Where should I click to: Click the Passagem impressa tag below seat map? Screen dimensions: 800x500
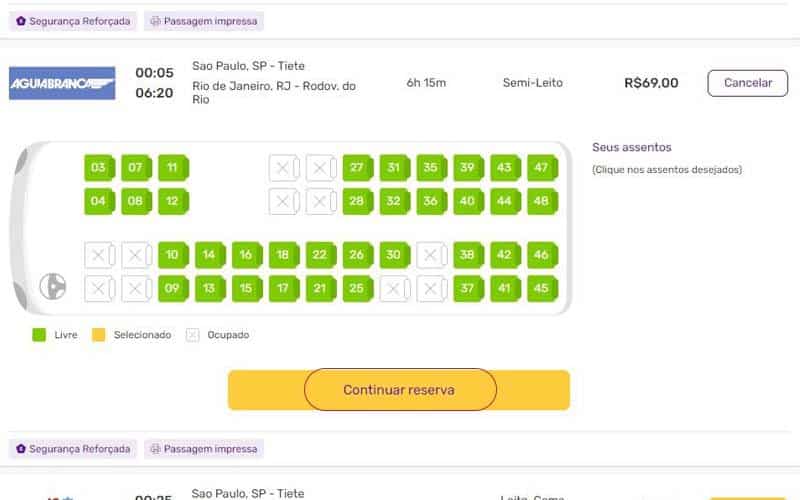(x=204, y=449)
